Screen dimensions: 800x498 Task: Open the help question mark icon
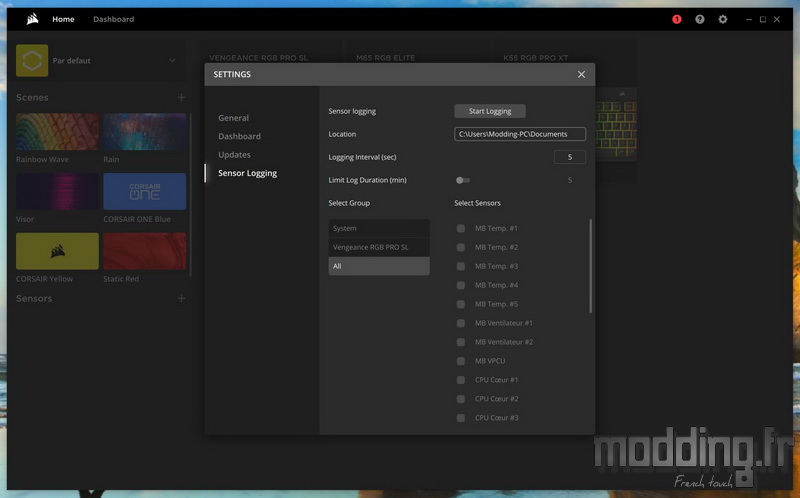coord(699,19)
